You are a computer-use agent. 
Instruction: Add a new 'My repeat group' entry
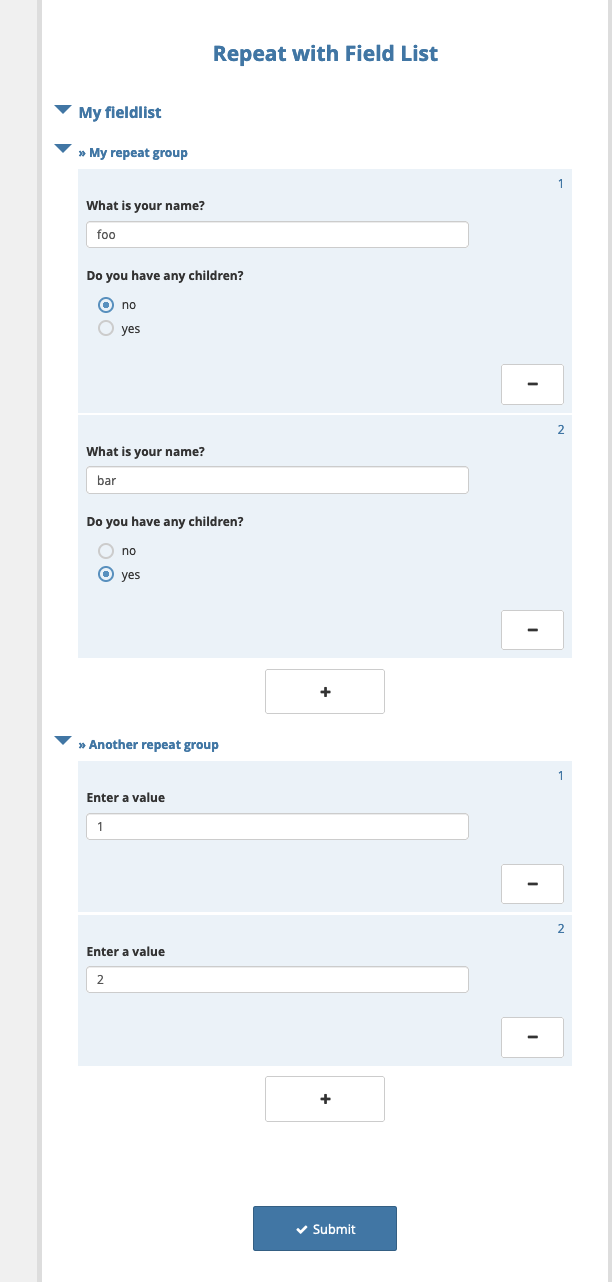(x=325, y=692)
